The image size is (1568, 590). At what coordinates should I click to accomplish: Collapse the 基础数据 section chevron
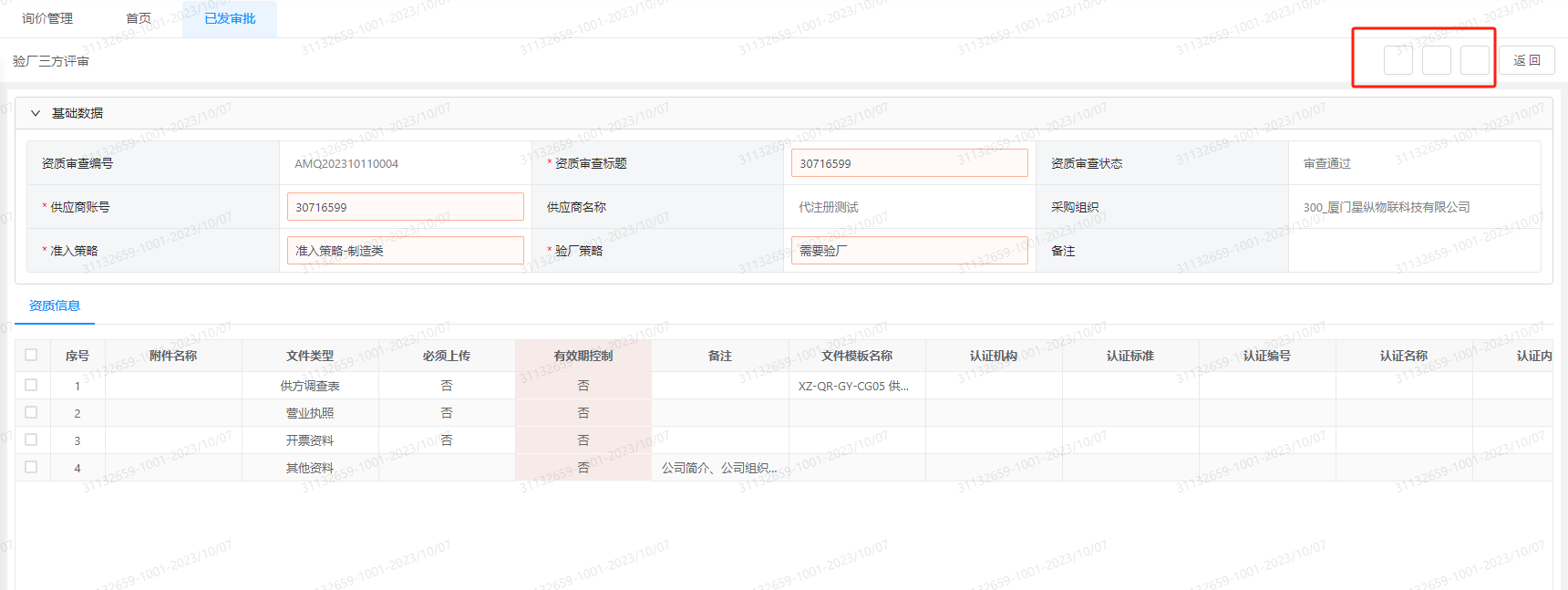[36, 113]
